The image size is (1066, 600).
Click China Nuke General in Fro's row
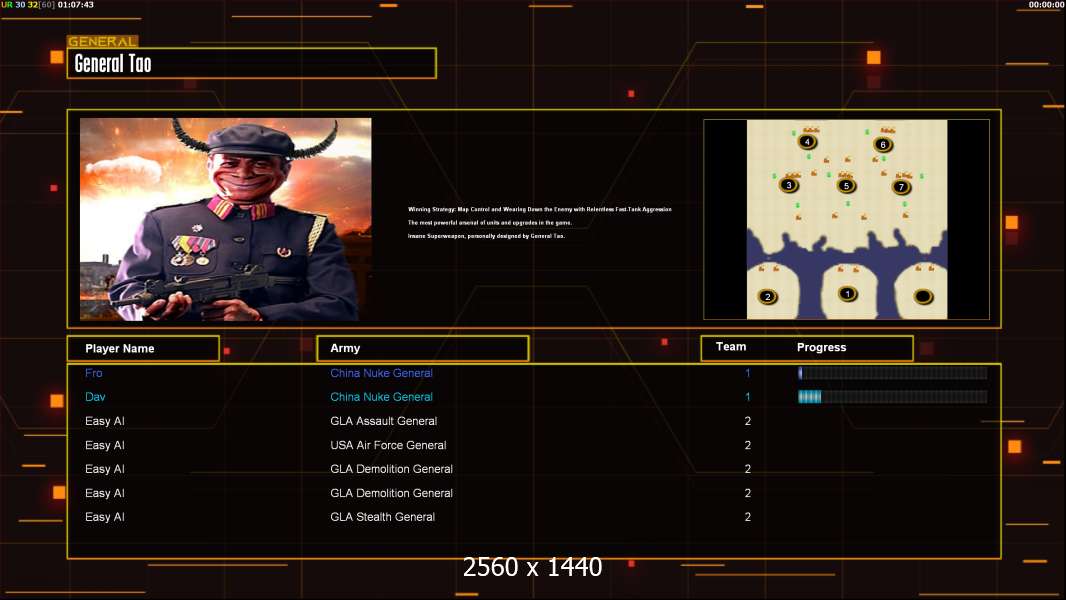click(x=381, y=373)
